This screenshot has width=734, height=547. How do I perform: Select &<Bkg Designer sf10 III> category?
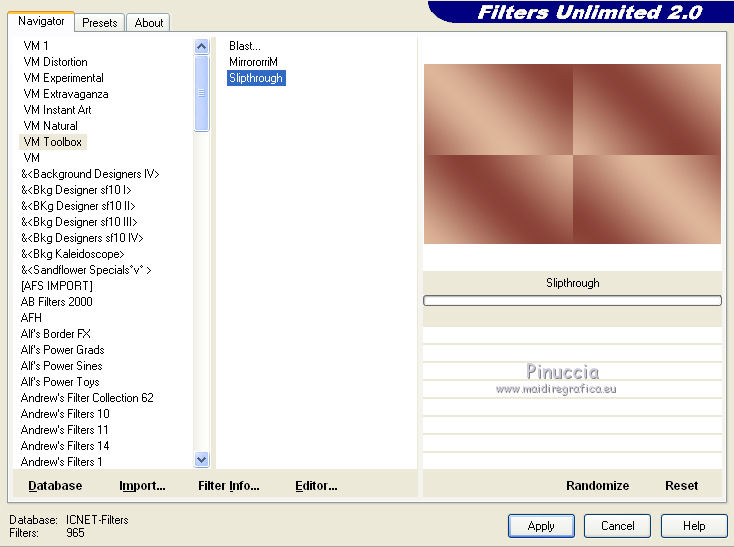79,221
